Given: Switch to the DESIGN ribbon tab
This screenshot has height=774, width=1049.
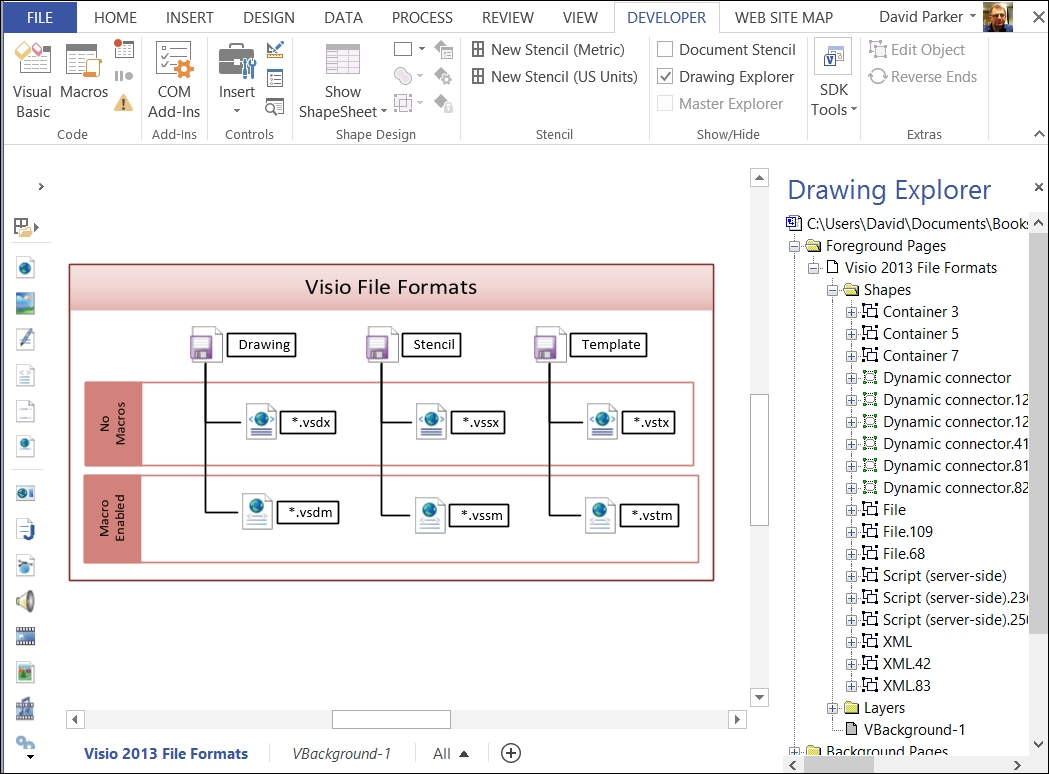Looking at the screenshot, I should point(269,17).
